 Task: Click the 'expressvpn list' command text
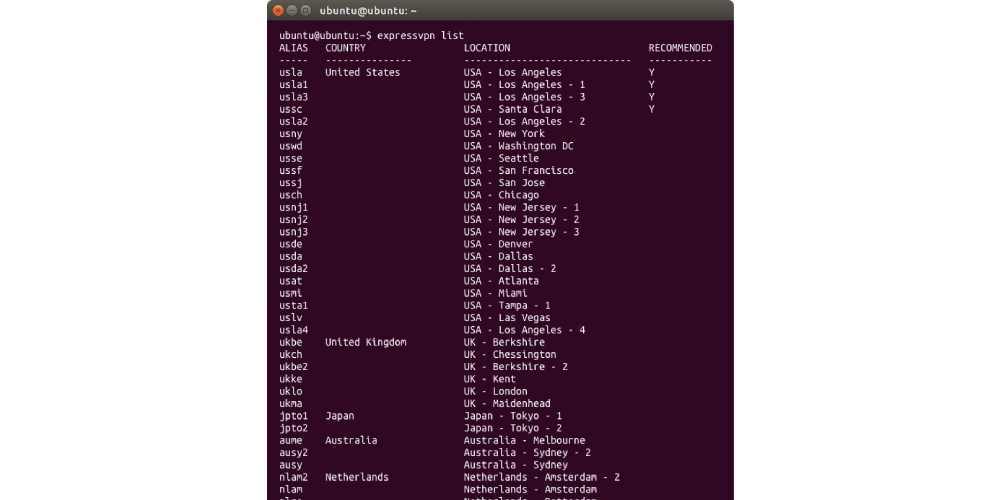tap(420, 36)
